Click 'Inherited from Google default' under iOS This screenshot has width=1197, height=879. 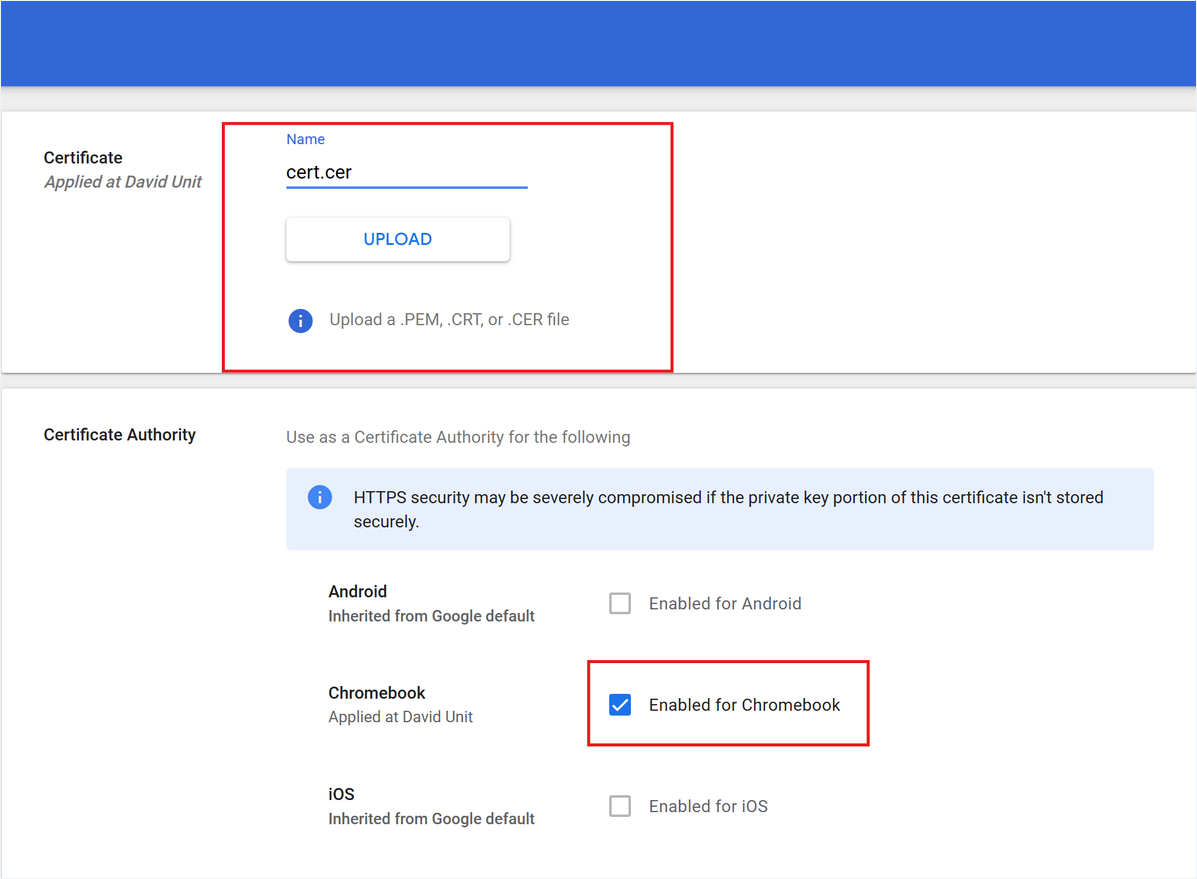pyautogui.click(x=431, y=819)
